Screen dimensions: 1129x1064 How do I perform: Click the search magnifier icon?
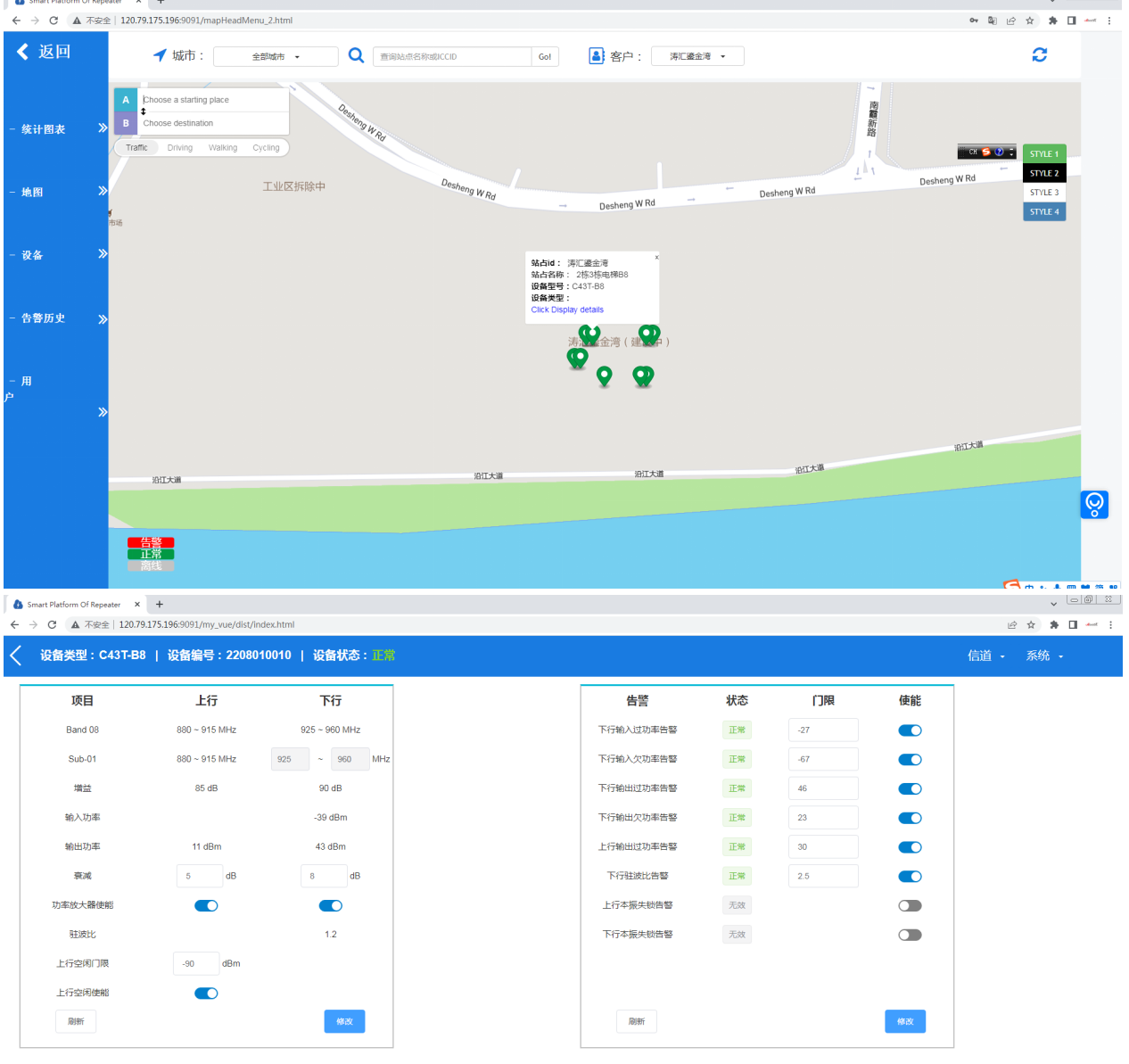(x=356, y=55)
